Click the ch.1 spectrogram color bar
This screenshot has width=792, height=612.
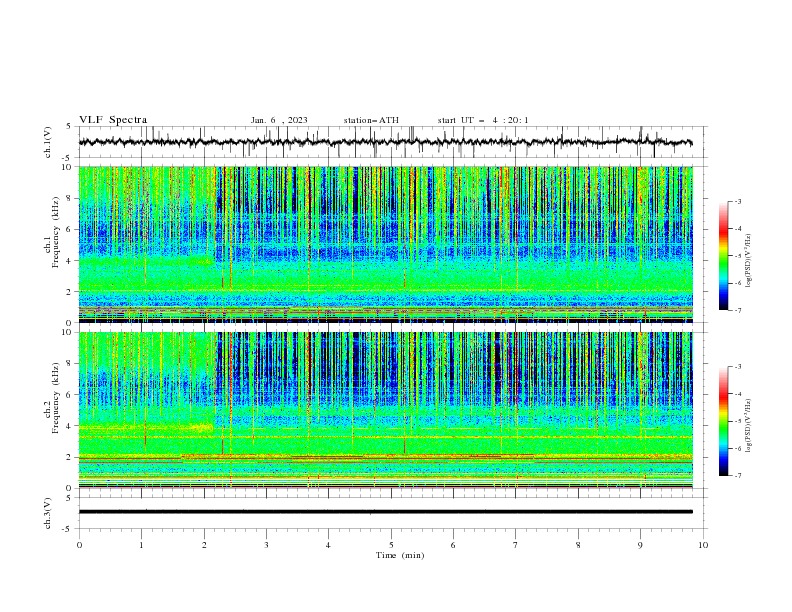pos(724,256)
